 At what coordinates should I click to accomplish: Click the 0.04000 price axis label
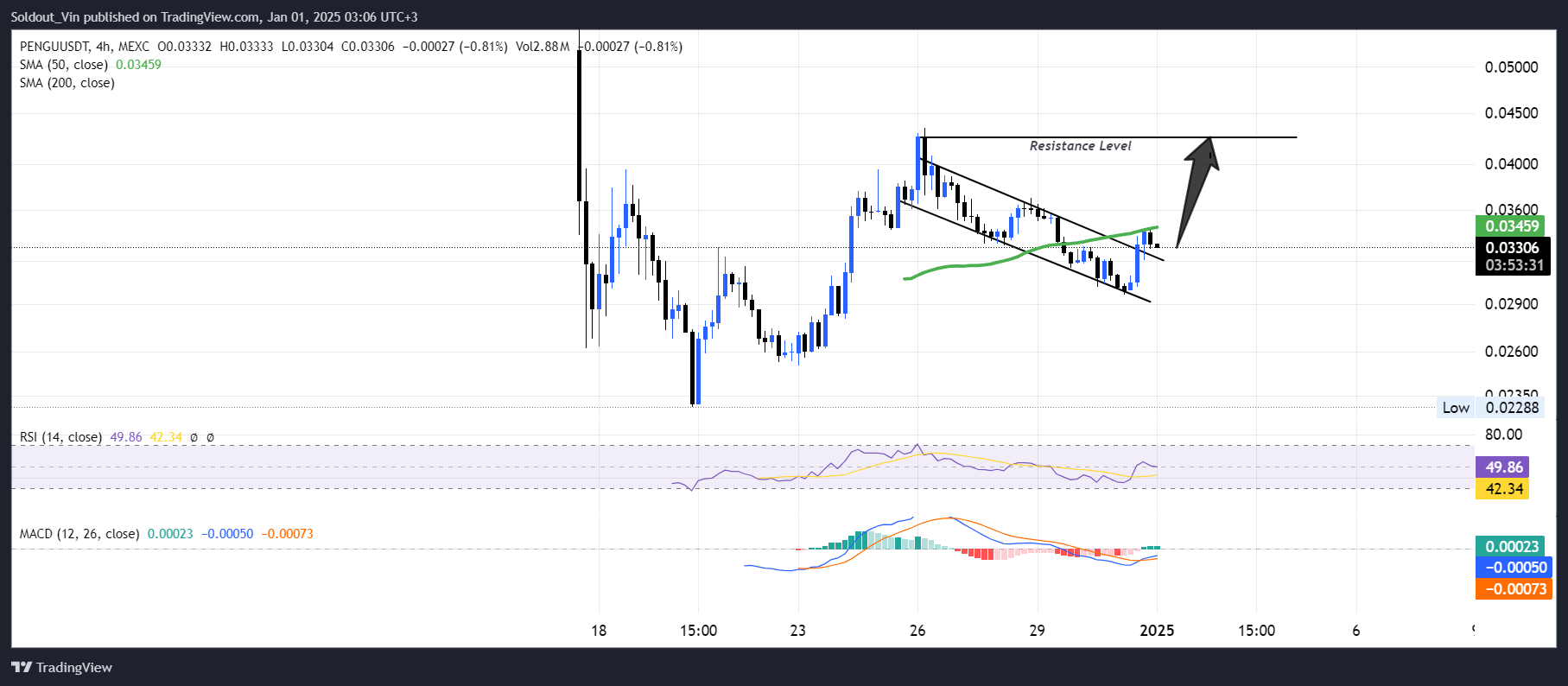[1511, 164]
